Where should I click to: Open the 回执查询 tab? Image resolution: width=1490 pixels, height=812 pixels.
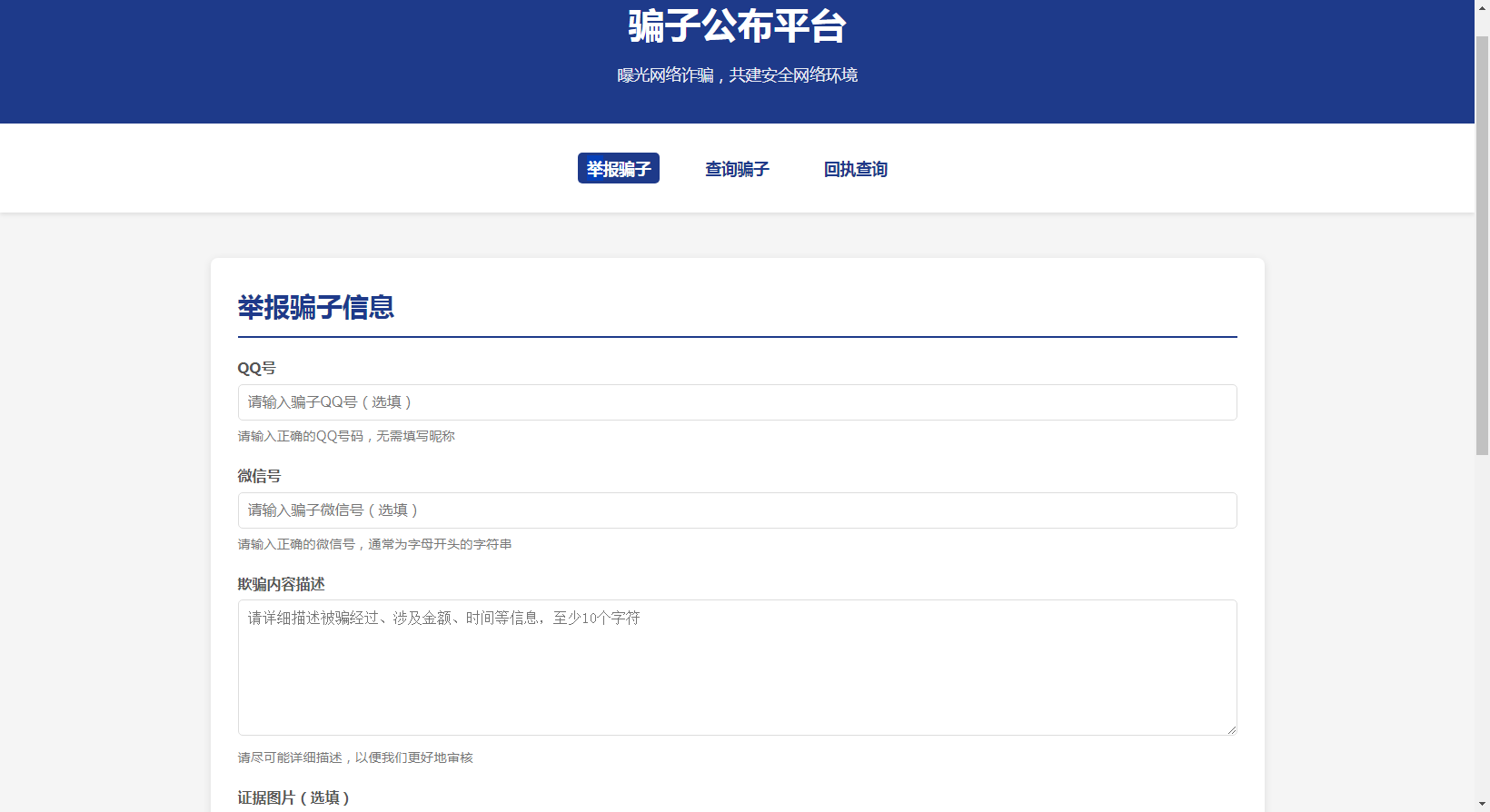[855, 169]
